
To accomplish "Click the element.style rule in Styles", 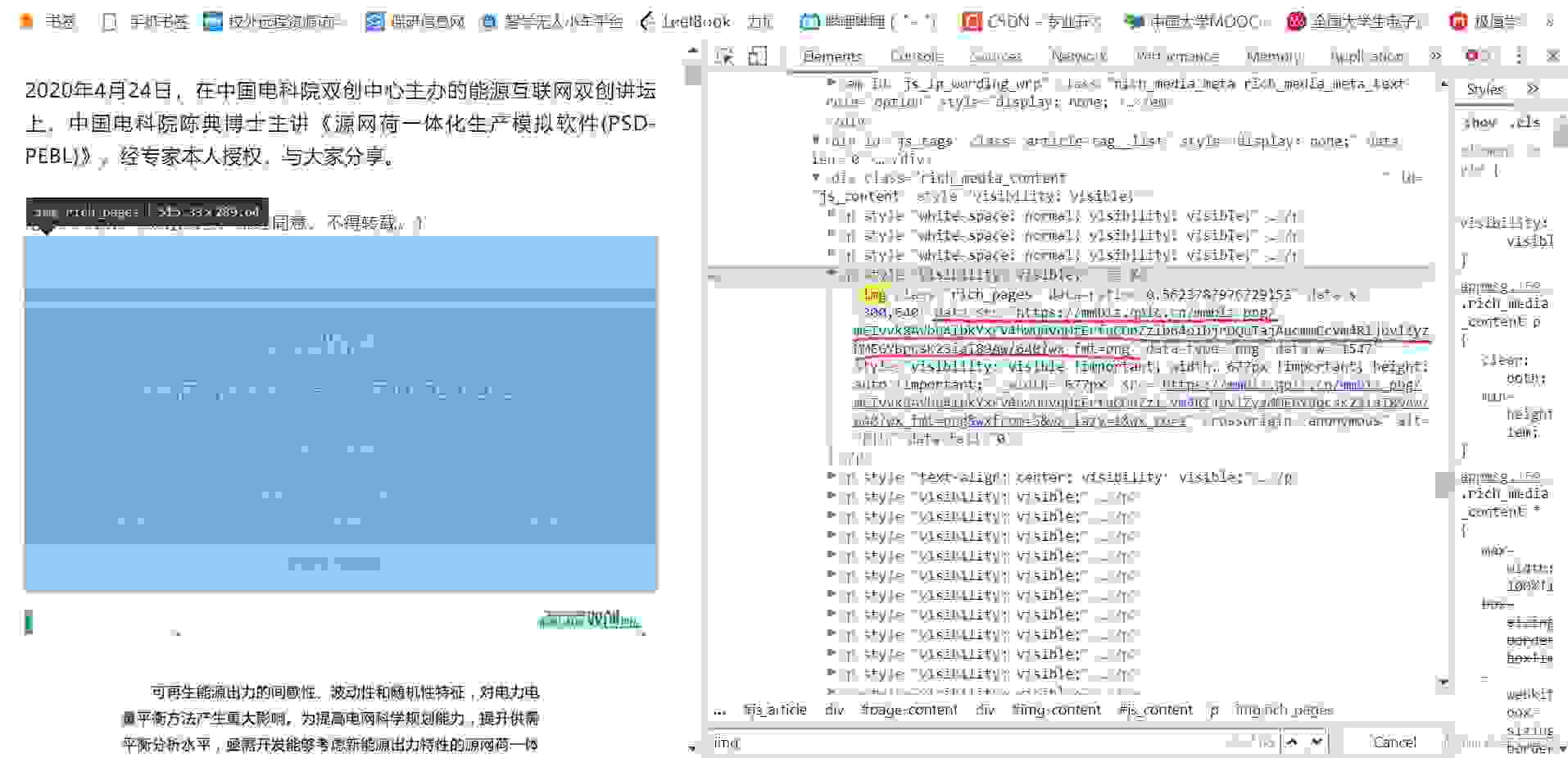I will (1501, 160).
